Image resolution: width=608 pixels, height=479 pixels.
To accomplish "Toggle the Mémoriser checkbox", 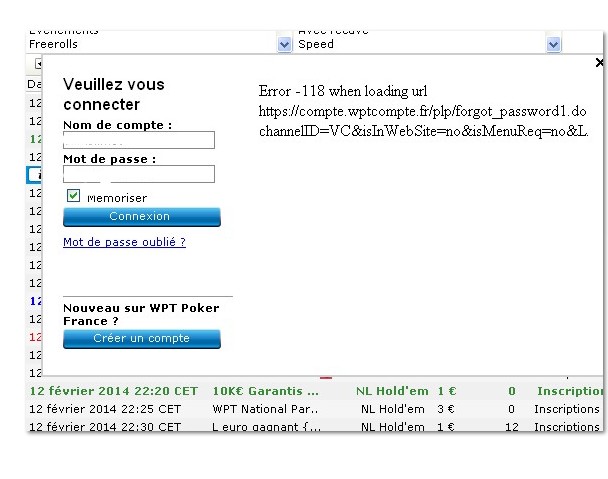I will click(x=73, y=196).
